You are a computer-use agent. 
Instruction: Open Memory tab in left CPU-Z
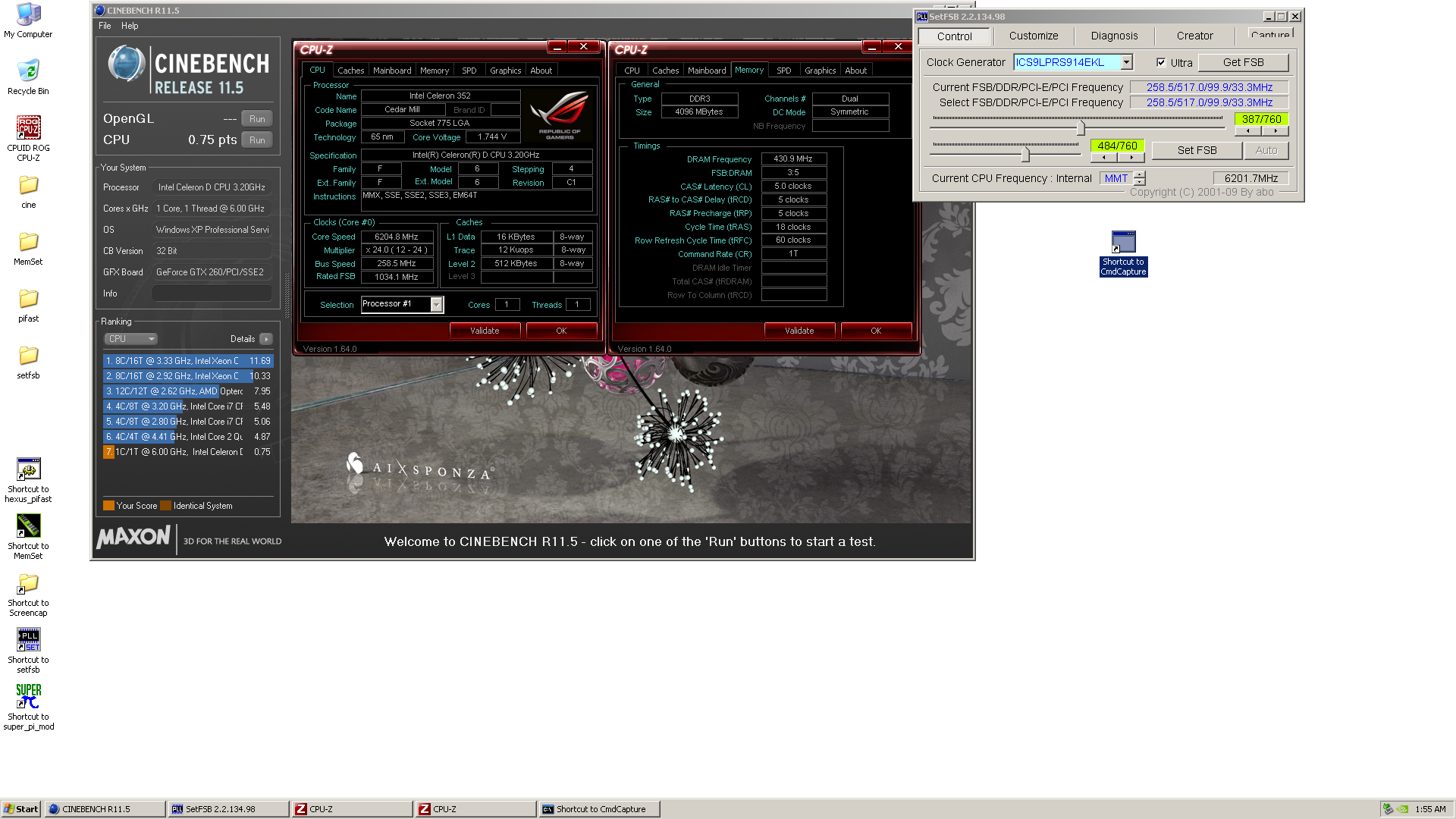coord(435,71)
